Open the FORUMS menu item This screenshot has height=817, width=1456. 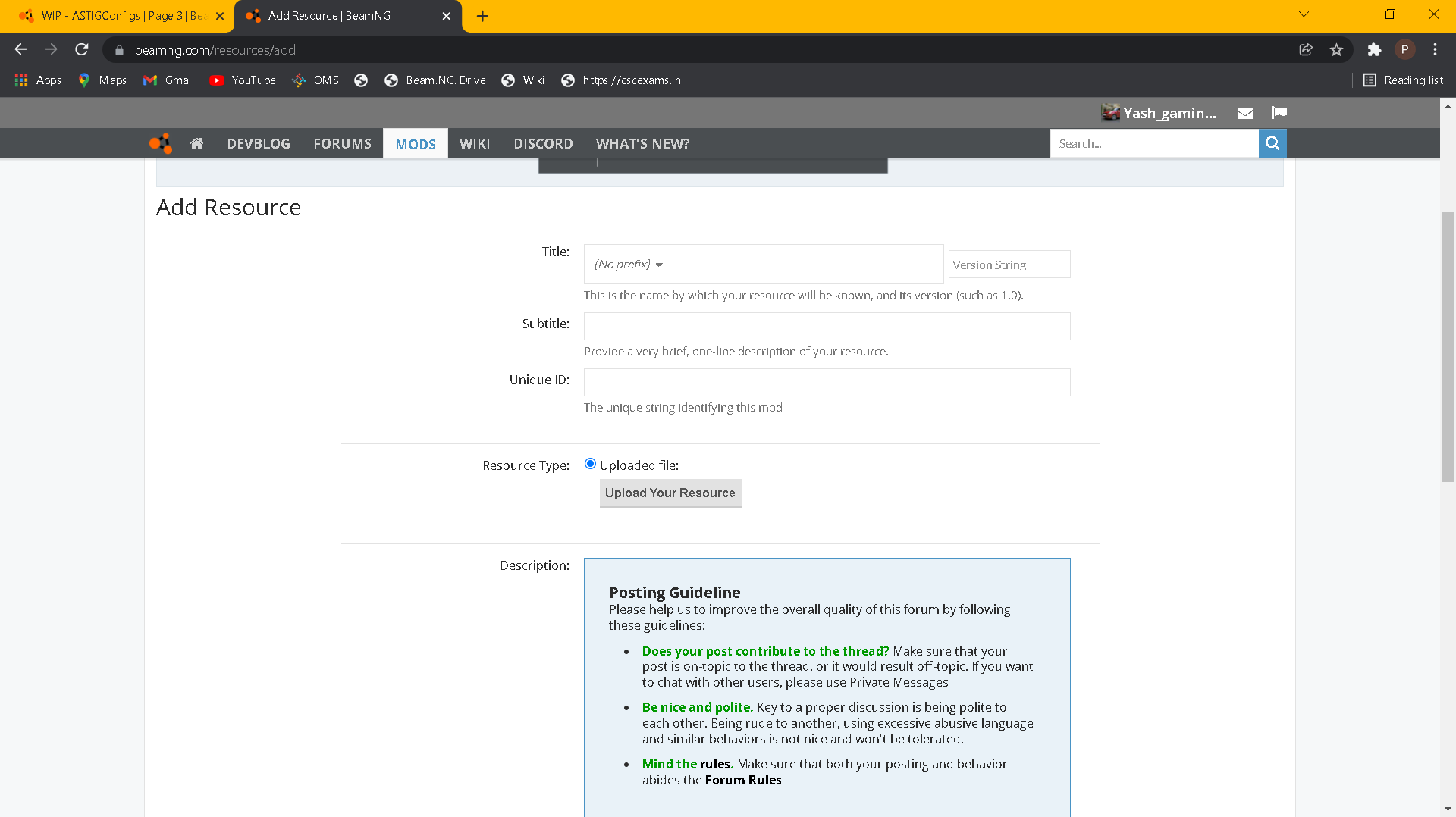[342, 143]
